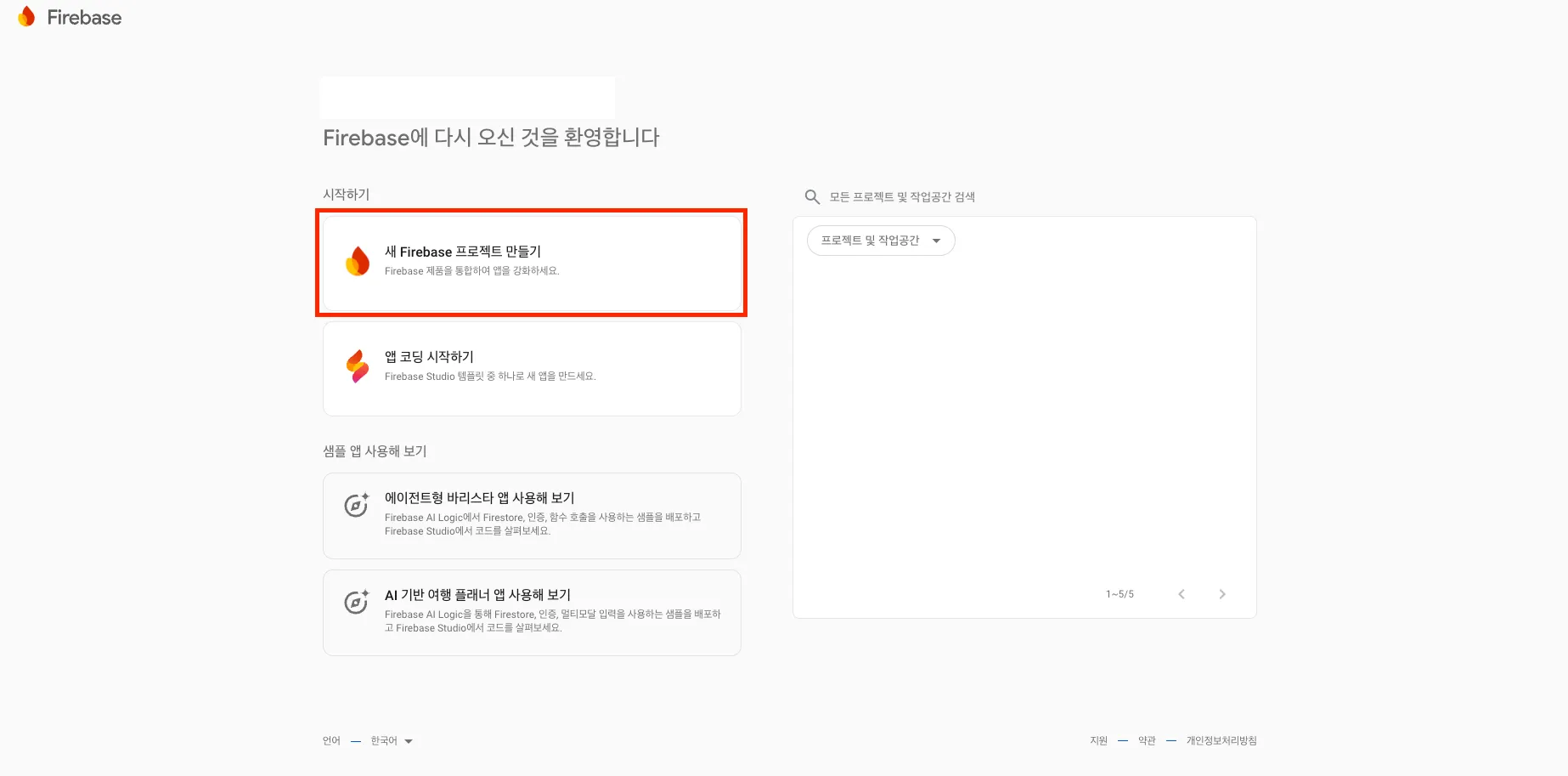Viewport: 1568px width, 776px height.
Task: Click the '1~5/5' pagination text
Action: point(1120,594)
